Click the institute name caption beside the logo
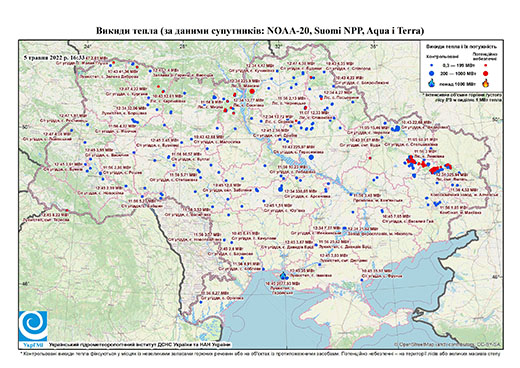 pos(140,345)
